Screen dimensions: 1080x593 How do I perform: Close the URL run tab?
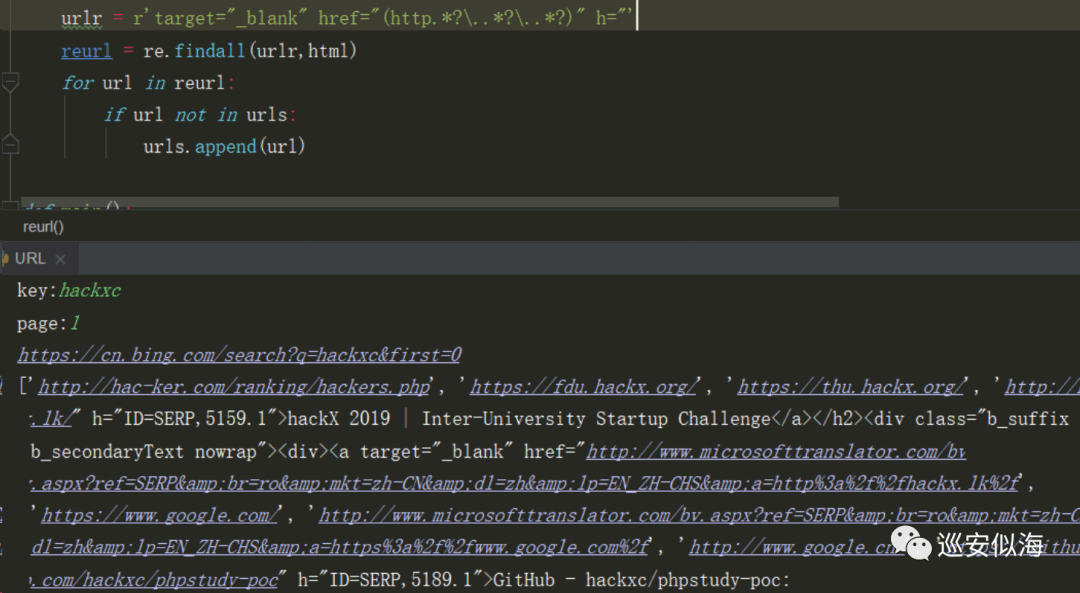pyautogui.click(x=60, y=260)
